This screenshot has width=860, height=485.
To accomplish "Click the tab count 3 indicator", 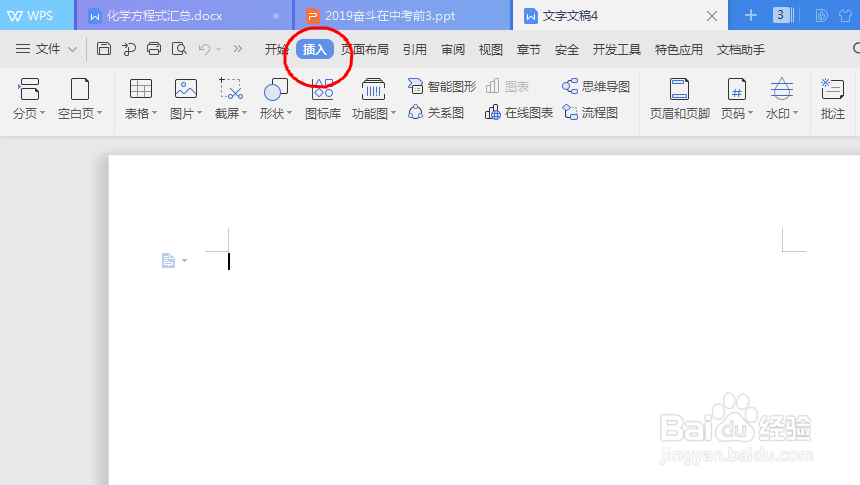I will [x=782, y=15].
